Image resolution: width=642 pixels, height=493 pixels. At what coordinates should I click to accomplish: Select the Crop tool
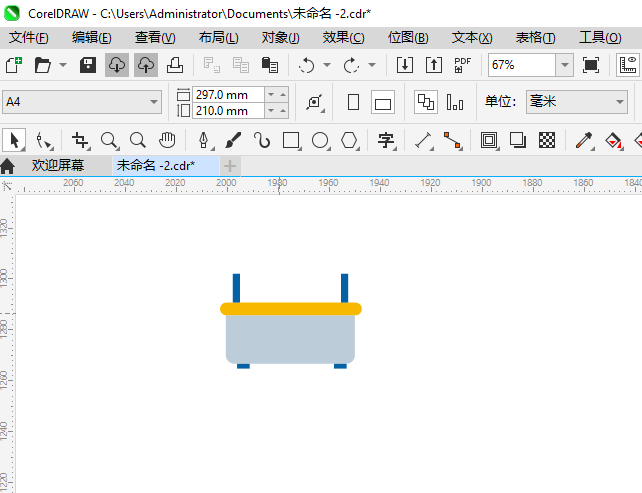(80, 140)
